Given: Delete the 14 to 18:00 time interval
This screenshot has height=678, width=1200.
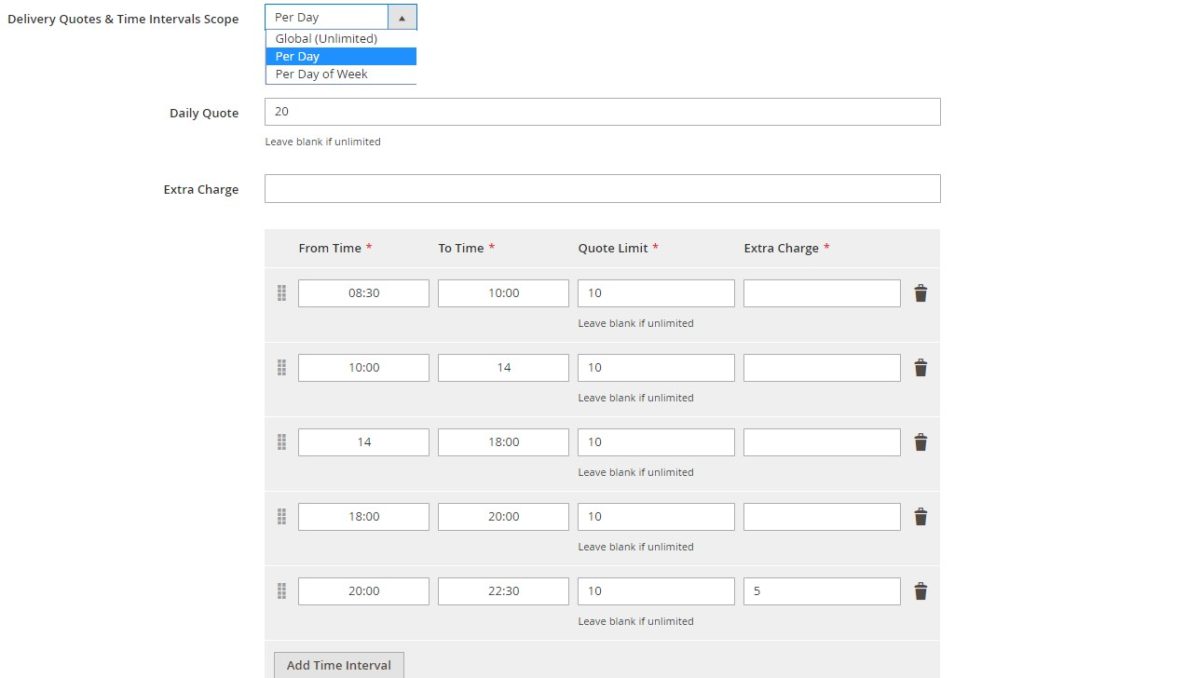Looking at the screenshot, I should (x=920, y=441).
